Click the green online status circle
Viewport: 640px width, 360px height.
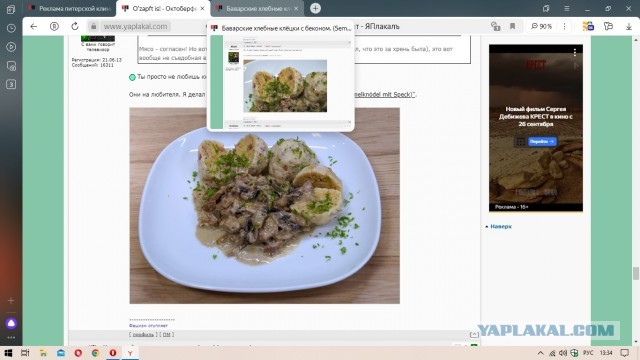point(132,77)
